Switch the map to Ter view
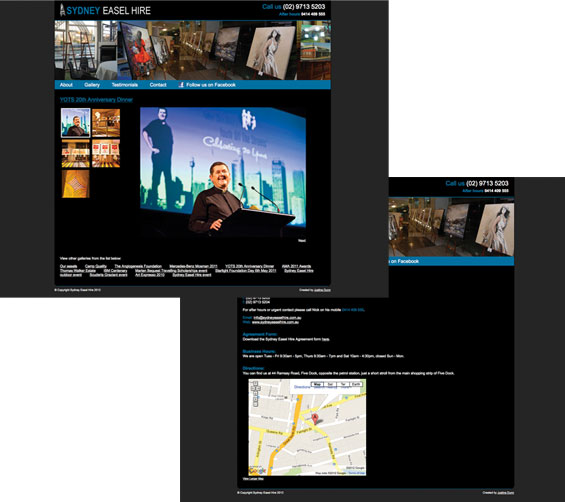565x502 pixels. (x=343, y=385)
